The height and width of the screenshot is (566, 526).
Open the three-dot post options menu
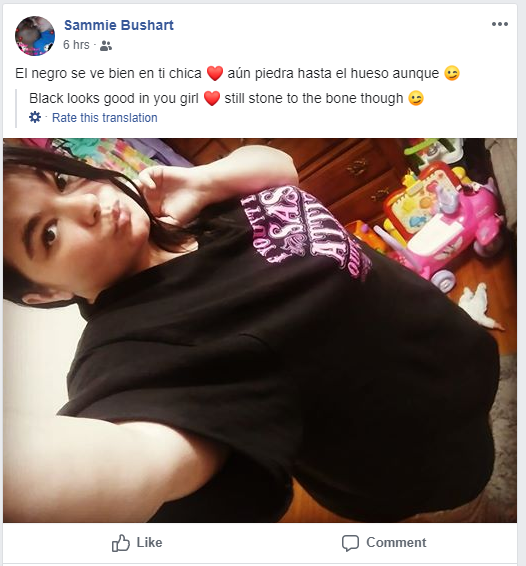tap(500, 24)
